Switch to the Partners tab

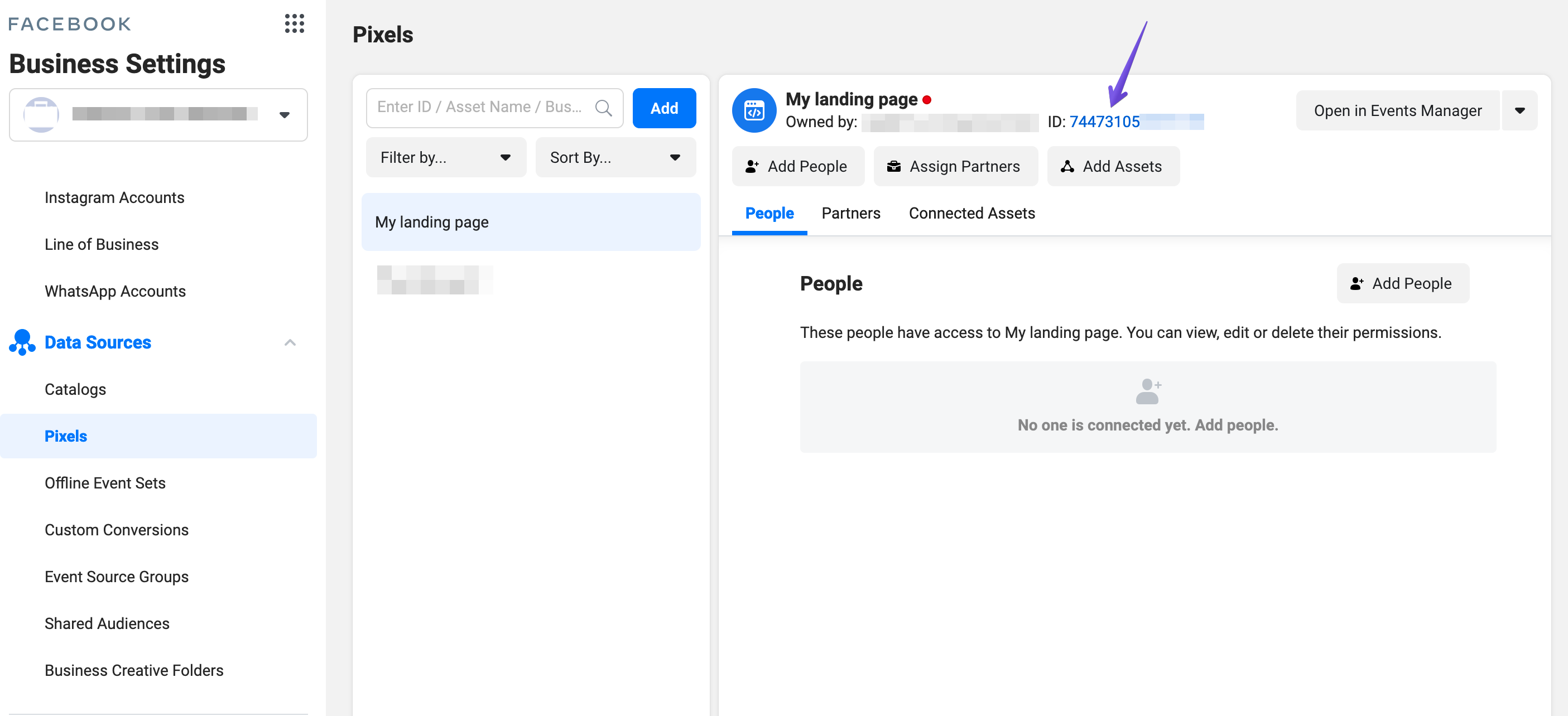click(850, 214)
